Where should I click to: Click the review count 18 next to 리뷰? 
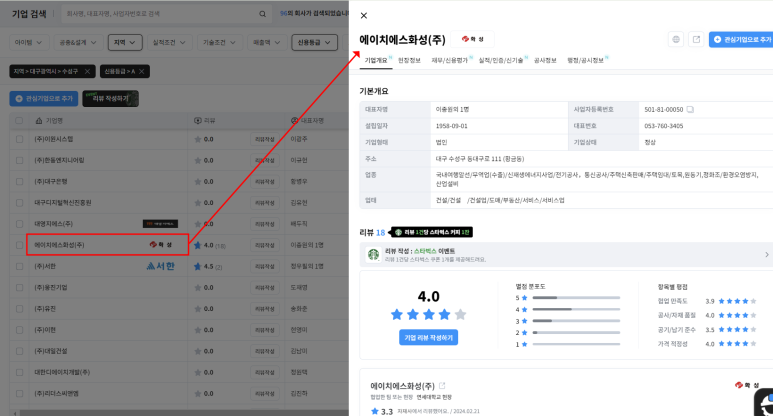click(381, 232)
